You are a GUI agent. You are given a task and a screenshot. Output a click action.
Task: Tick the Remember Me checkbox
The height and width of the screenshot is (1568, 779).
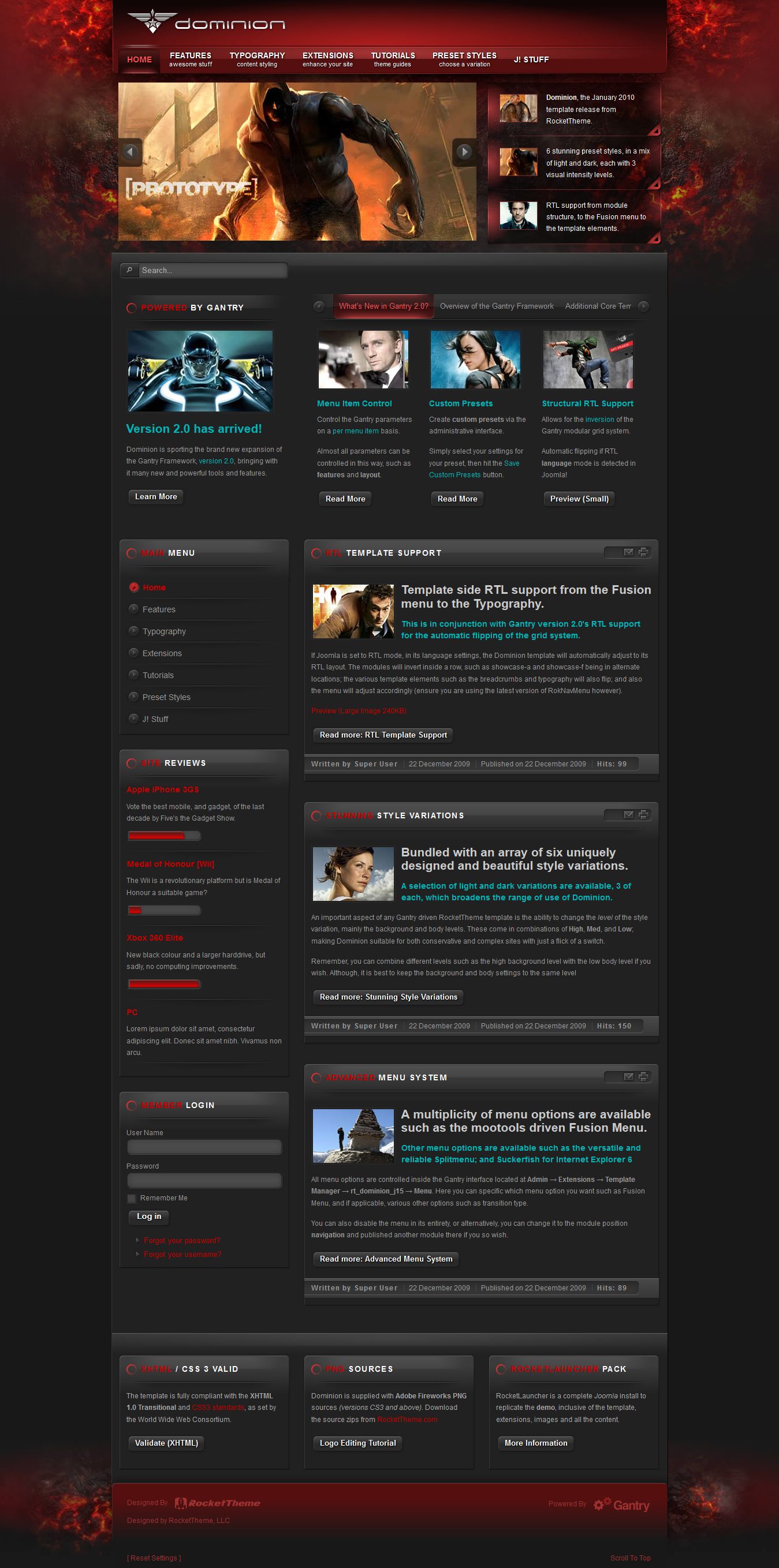click(x=132, y=1199)
